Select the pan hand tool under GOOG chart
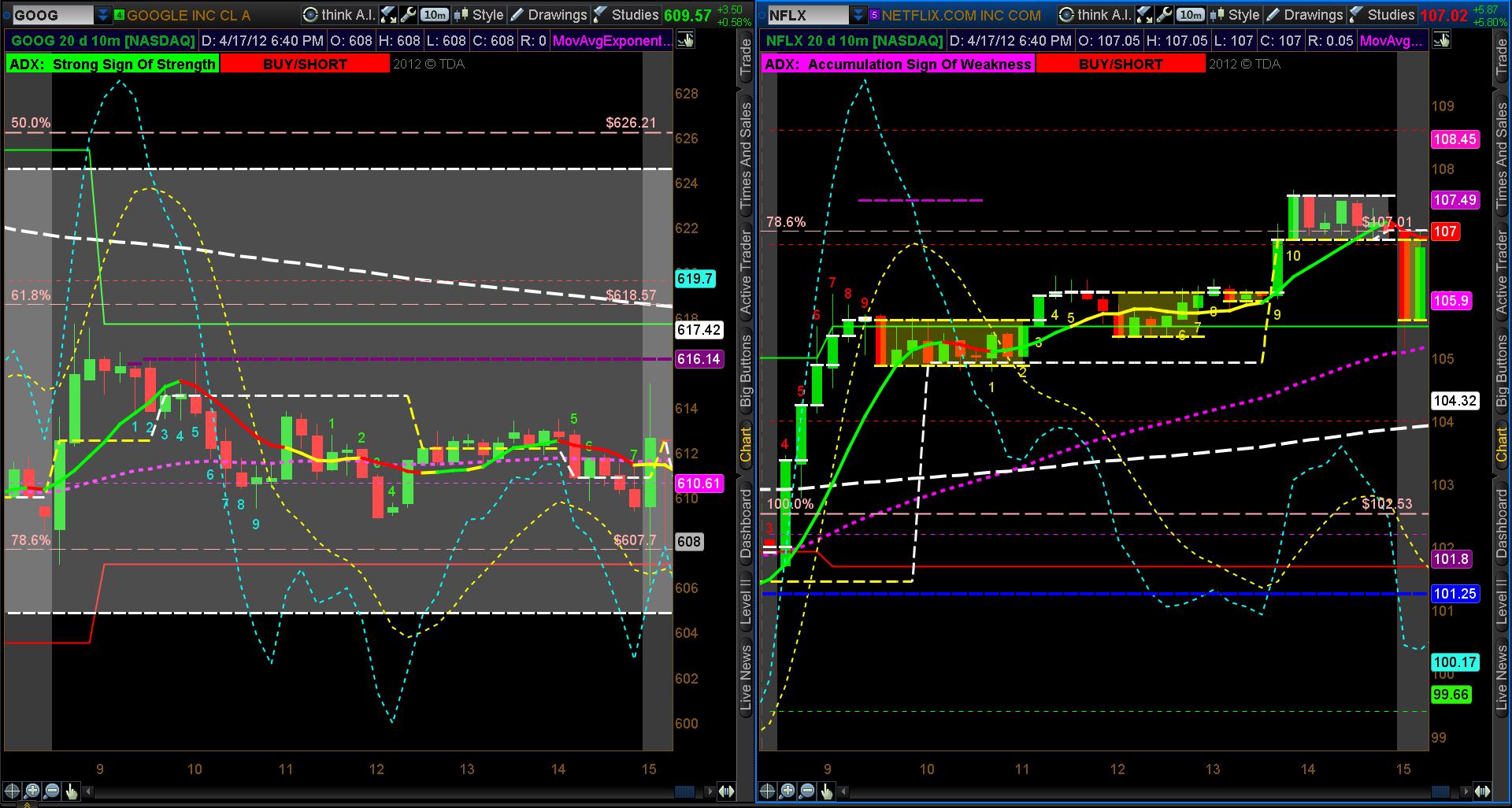Image resolution: width=1512 pixels, height=808 pixels. click(71, 791)
